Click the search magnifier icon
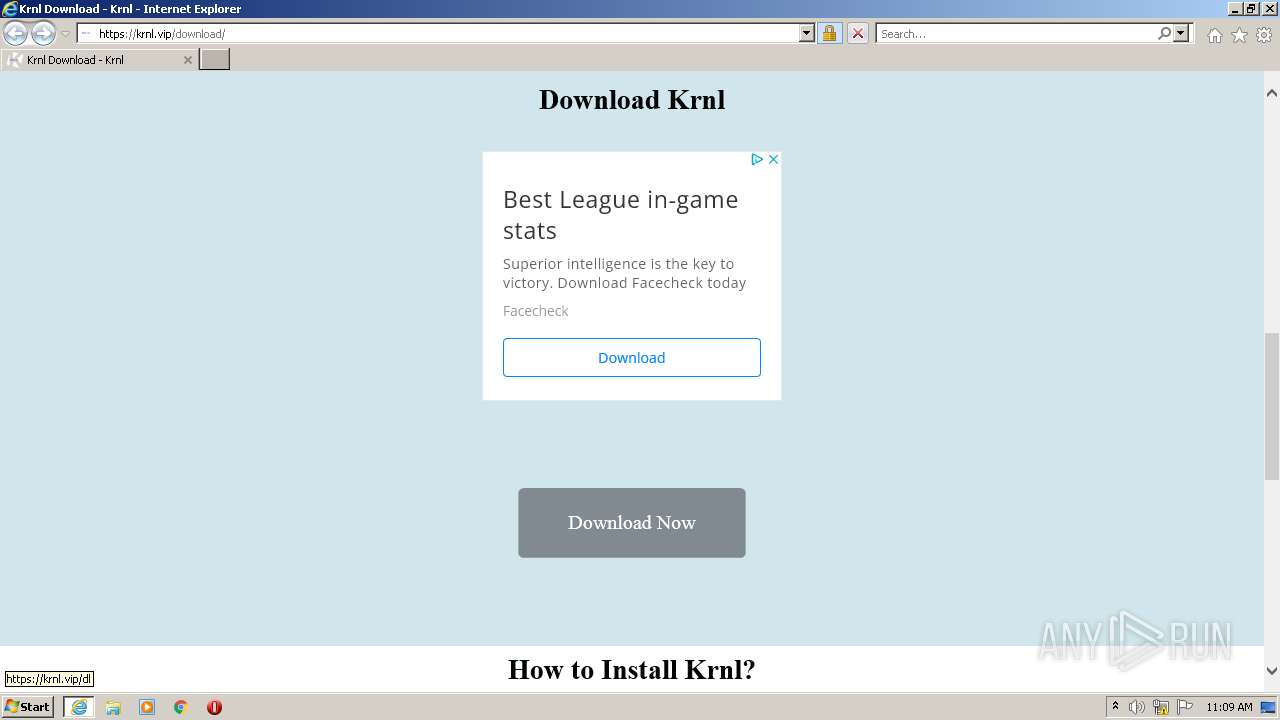The height and width of the screenshot is (720, 1280). (1164, 34)
